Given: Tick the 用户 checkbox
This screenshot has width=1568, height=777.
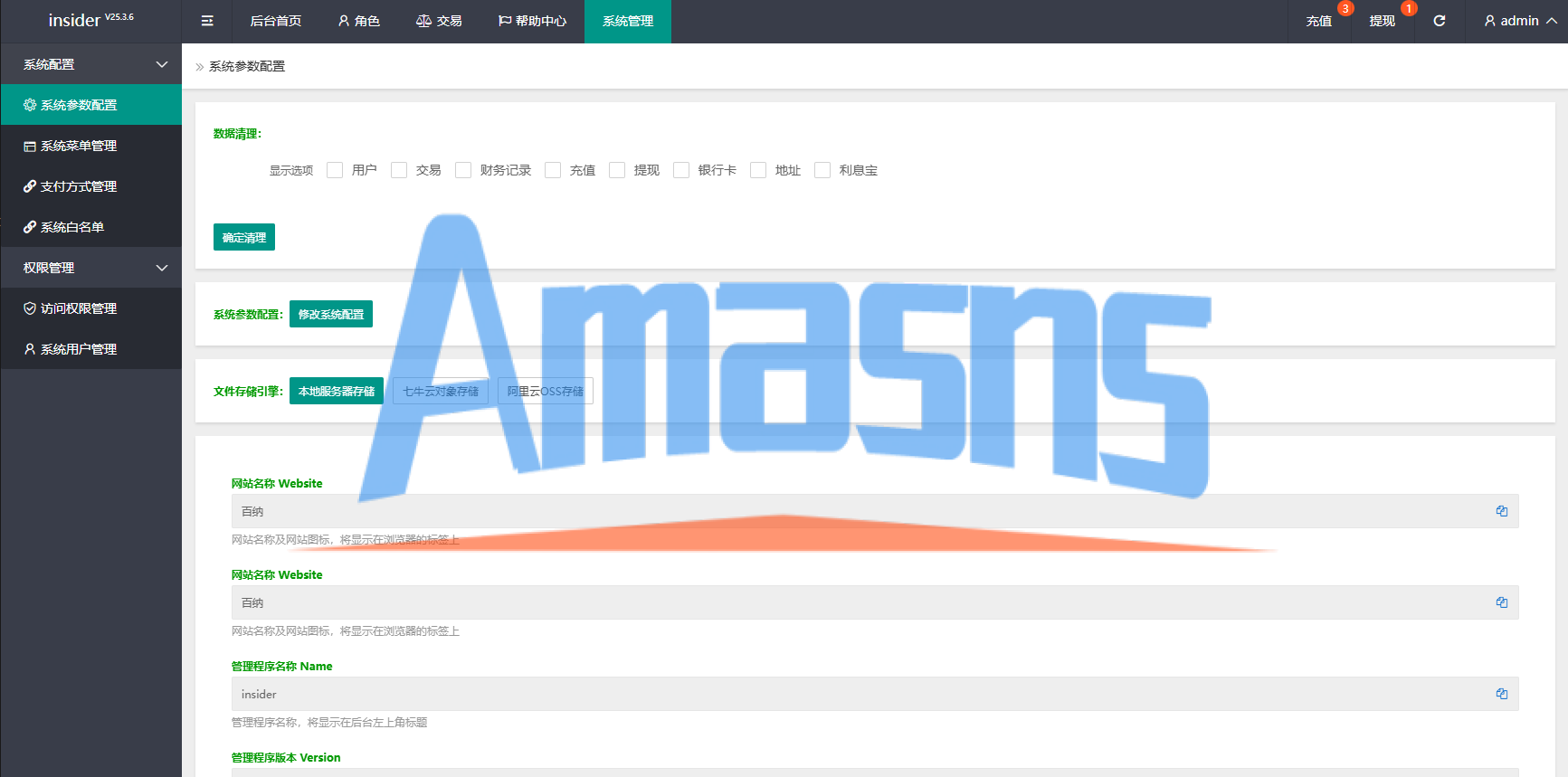Looking at the screenshot, I should point(335,170).
